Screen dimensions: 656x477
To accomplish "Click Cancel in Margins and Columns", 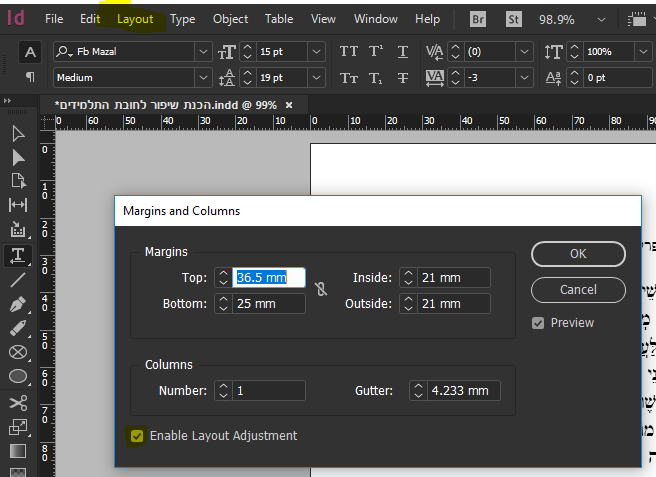I will (578, 290).
